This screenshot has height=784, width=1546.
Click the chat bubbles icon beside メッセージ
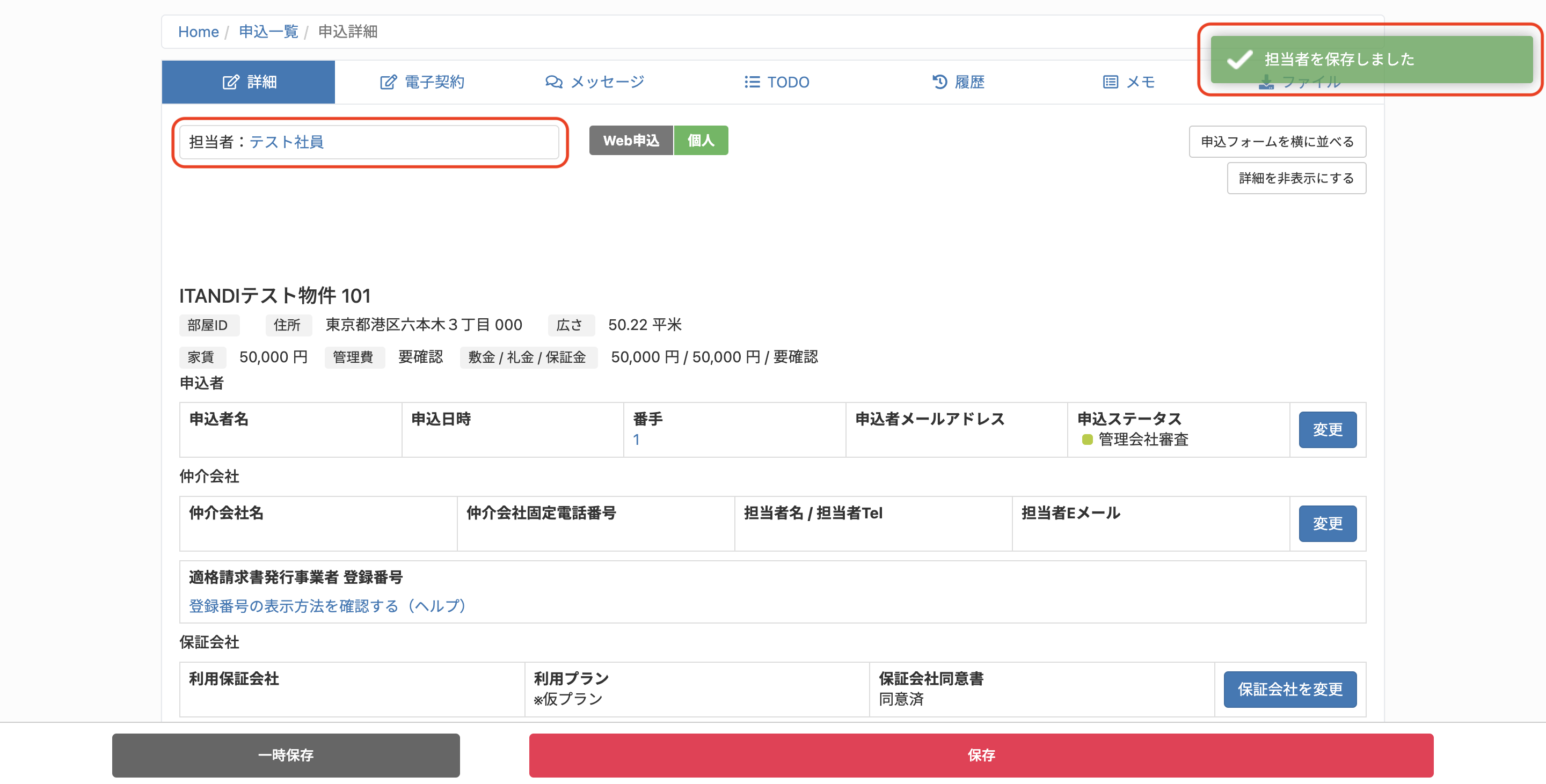(553, 82)
